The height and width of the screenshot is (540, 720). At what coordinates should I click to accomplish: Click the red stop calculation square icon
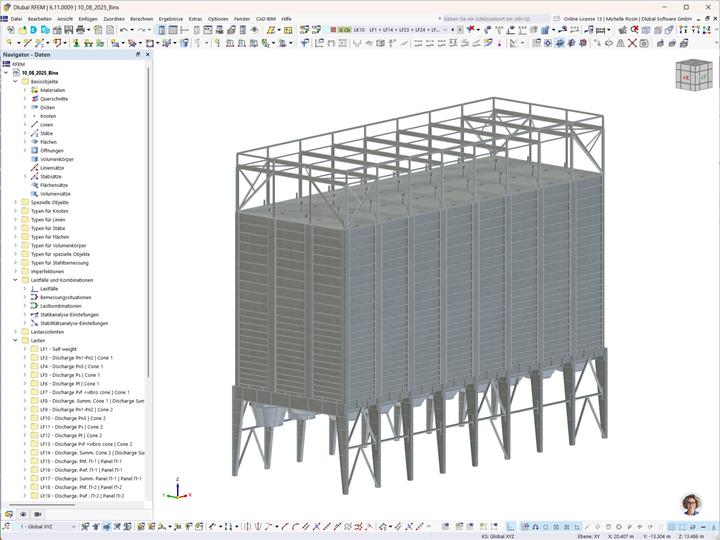(333, 30)
